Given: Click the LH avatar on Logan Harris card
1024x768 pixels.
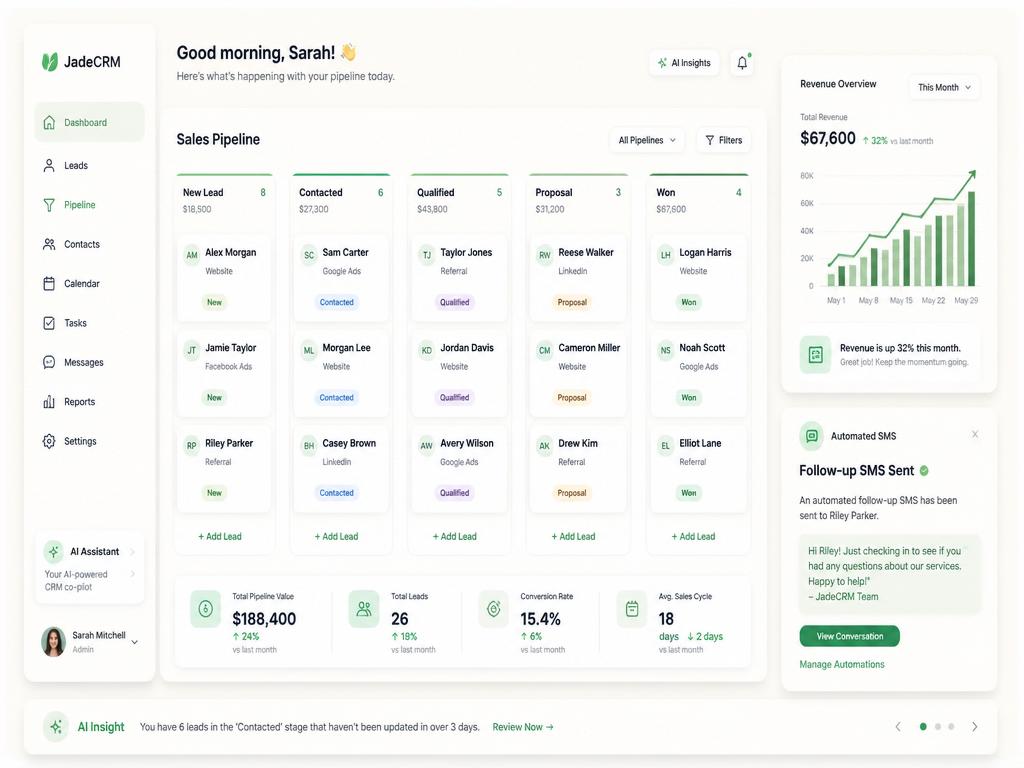Looking at the screenshot, I should pos(665,255).
